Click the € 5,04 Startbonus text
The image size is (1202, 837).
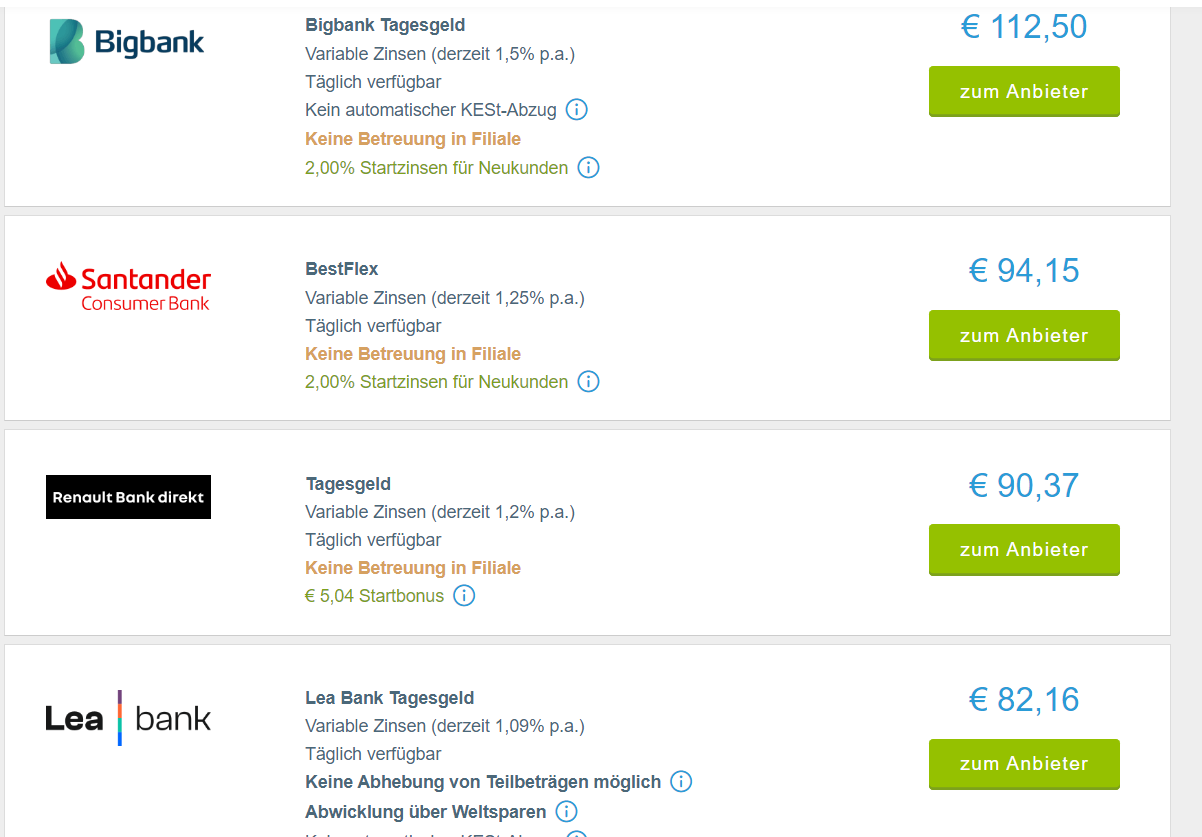[375, 596]
